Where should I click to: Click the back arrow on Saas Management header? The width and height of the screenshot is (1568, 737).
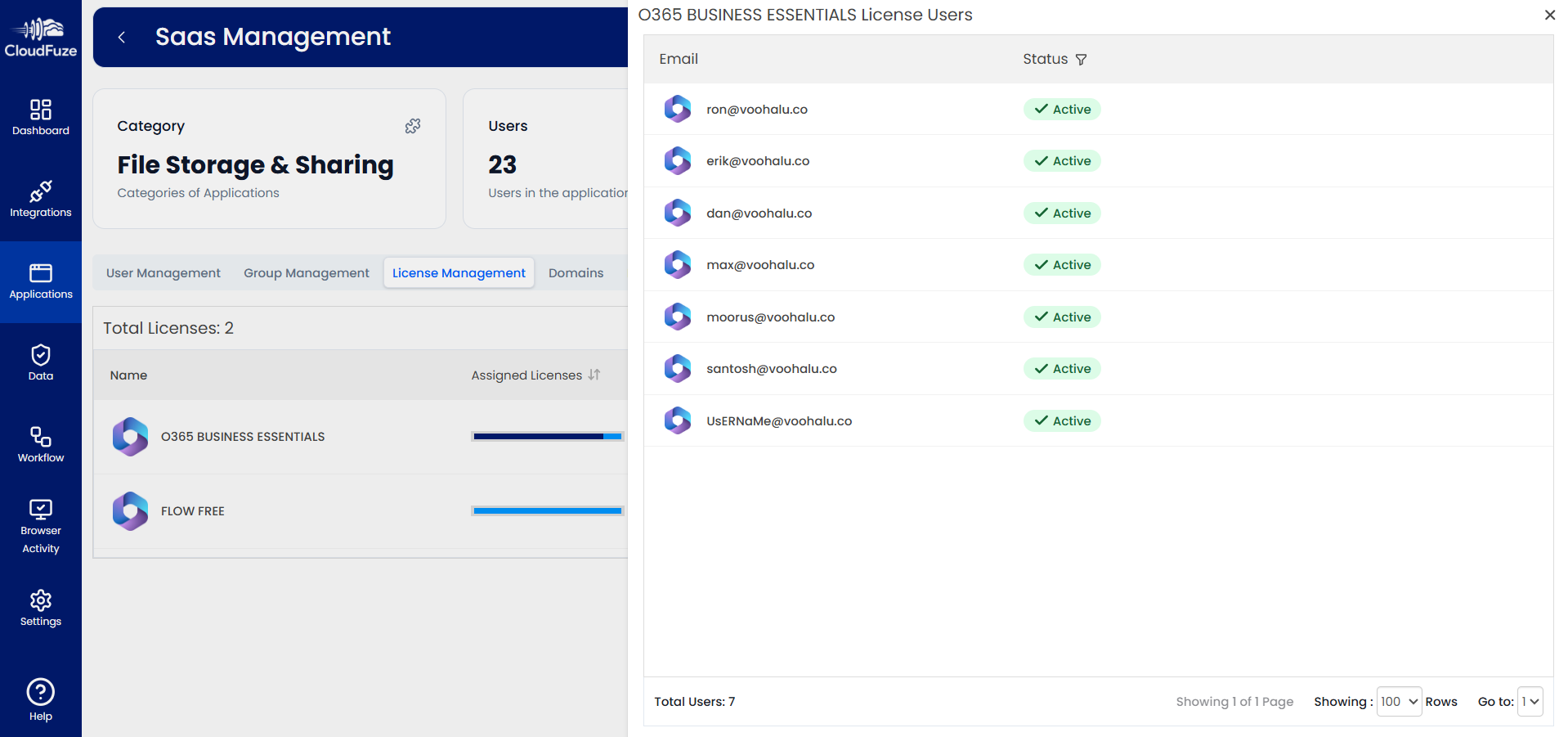point(121,37)
